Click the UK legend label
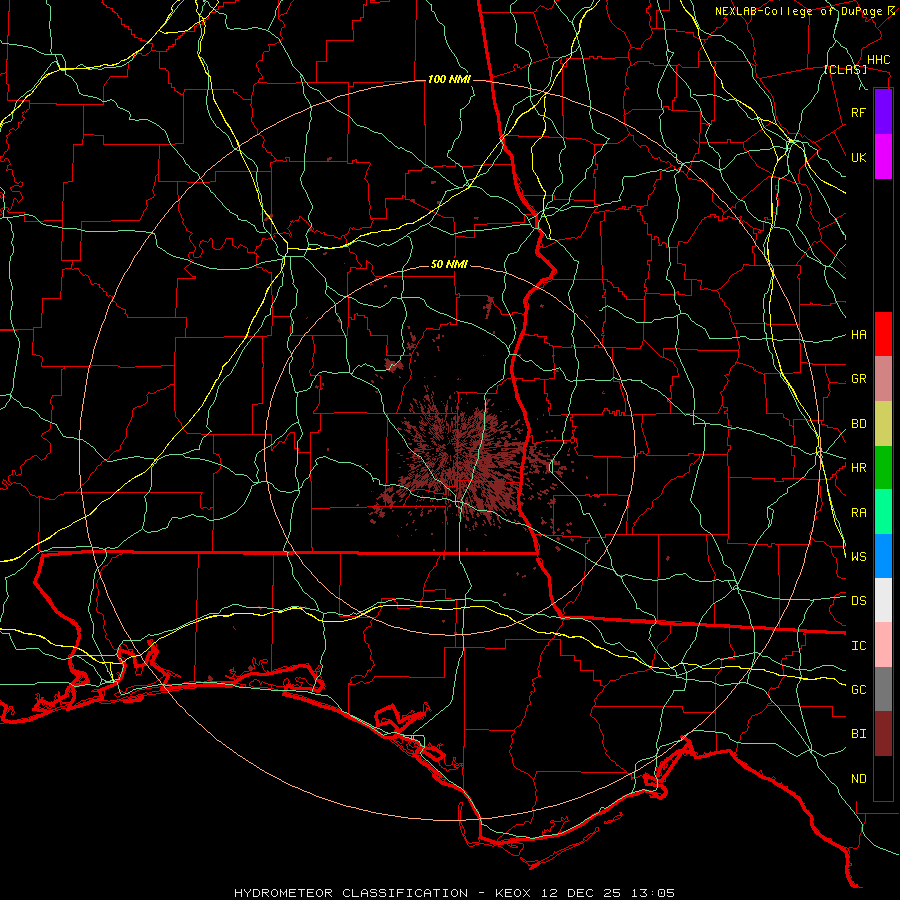This screenshot has height=900, width=900. tap(858, 157)
